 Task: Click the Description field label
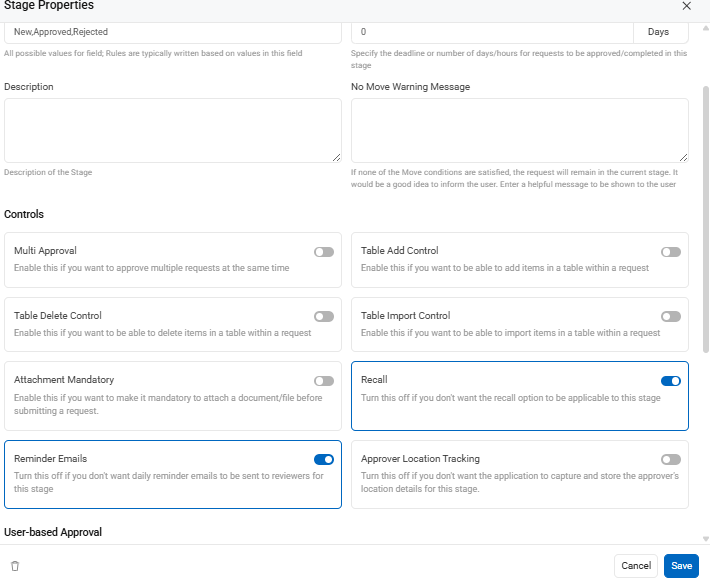[29, 86]
